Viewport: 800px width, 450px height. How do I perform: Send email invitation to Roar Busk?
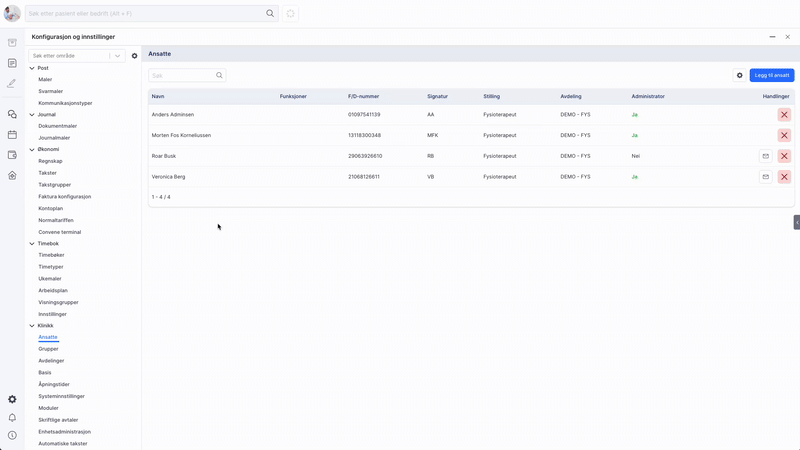(x=766, y=156)
